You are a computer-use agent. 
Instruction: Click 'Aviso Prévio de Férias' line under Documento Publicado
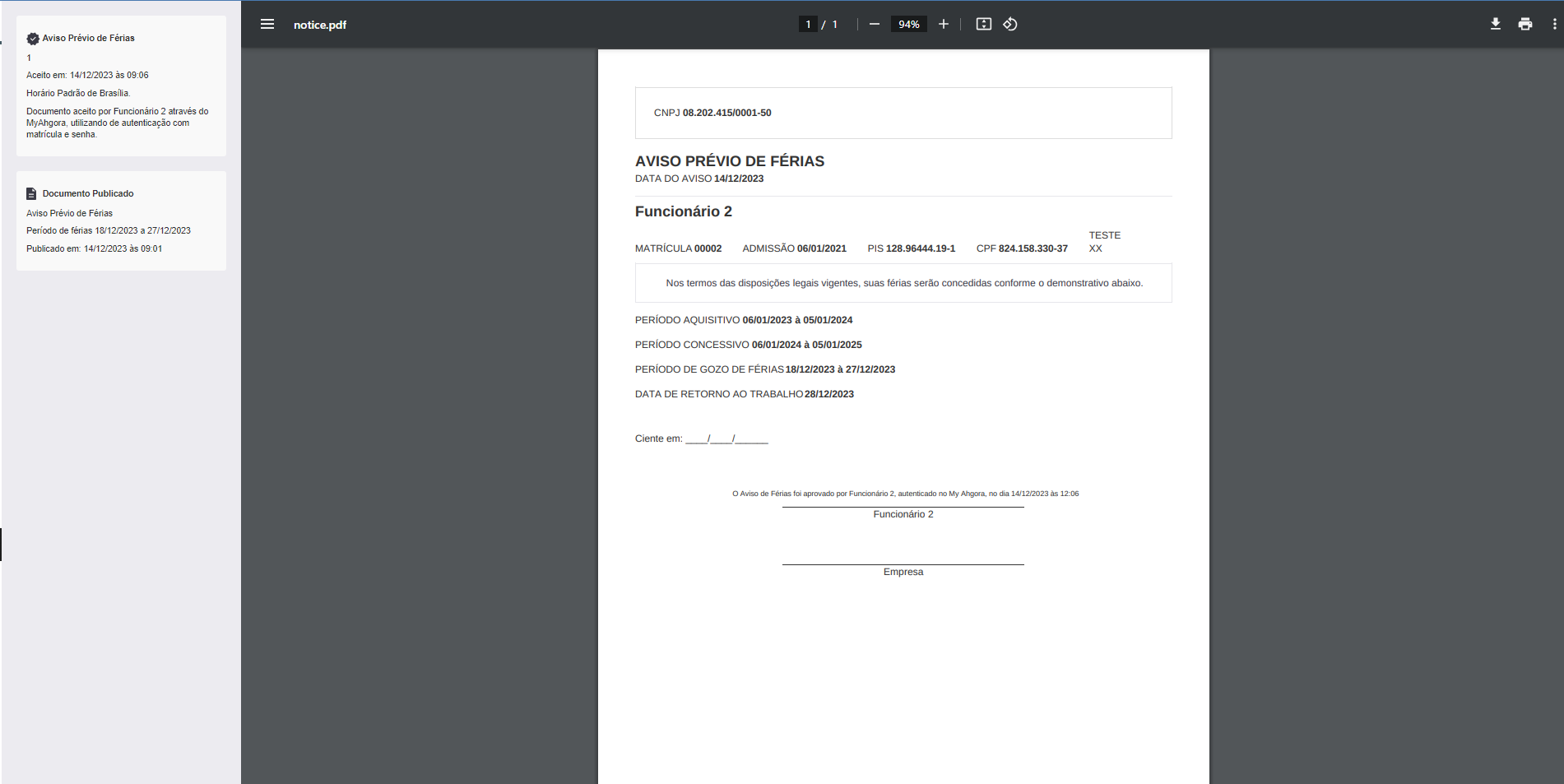coord(70,213)
